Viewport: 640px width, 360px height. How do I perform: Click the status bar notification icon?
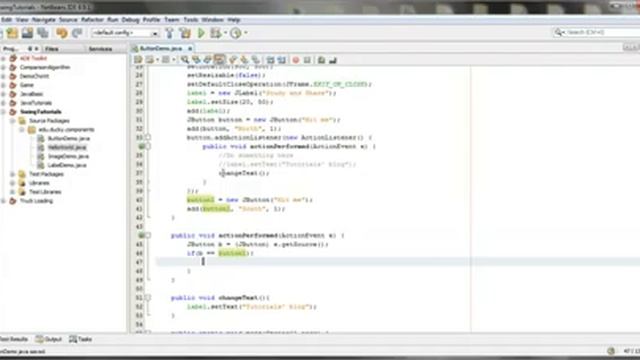click(611, 351)
